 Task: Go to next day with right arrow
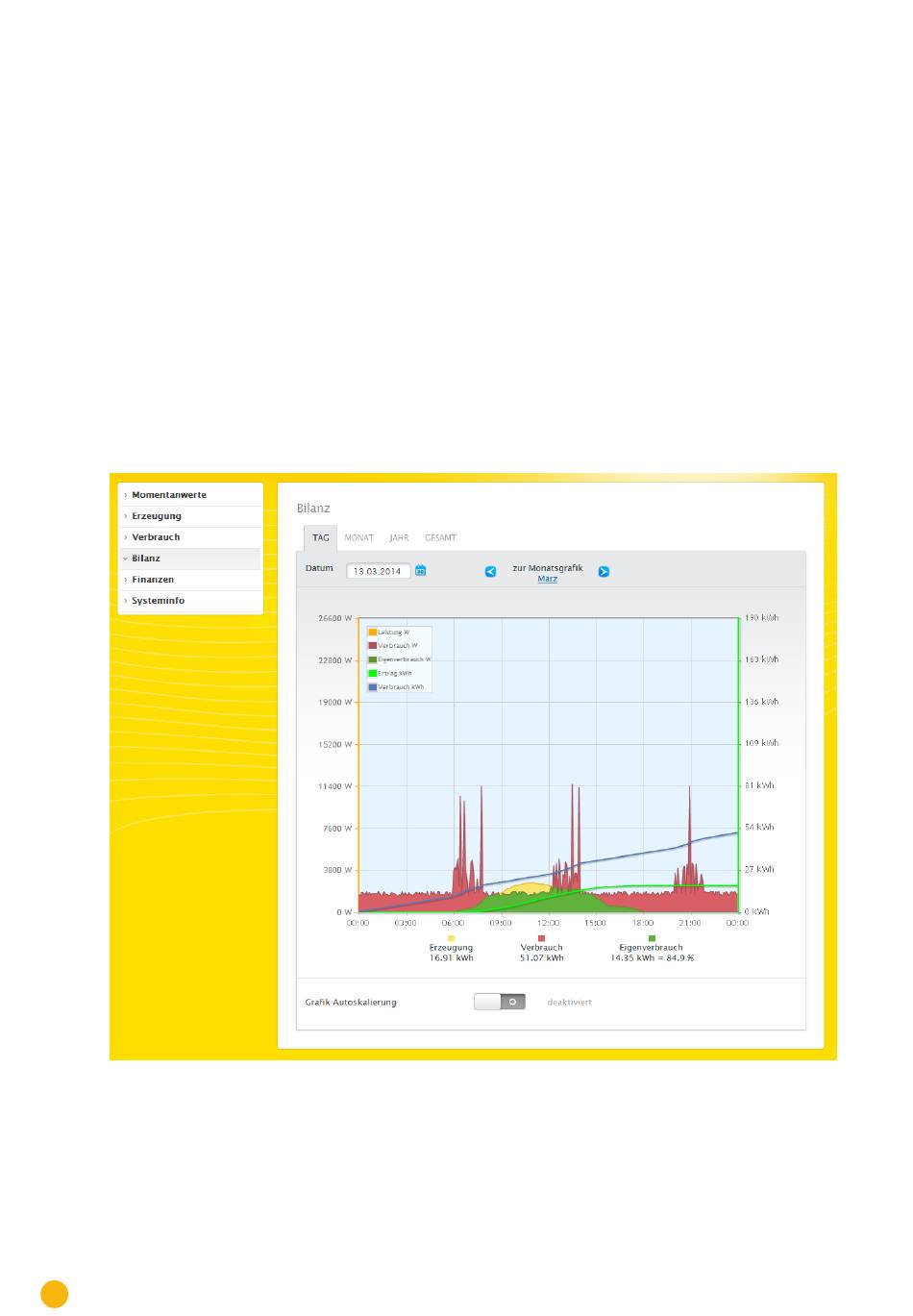[x=604, y=571]
